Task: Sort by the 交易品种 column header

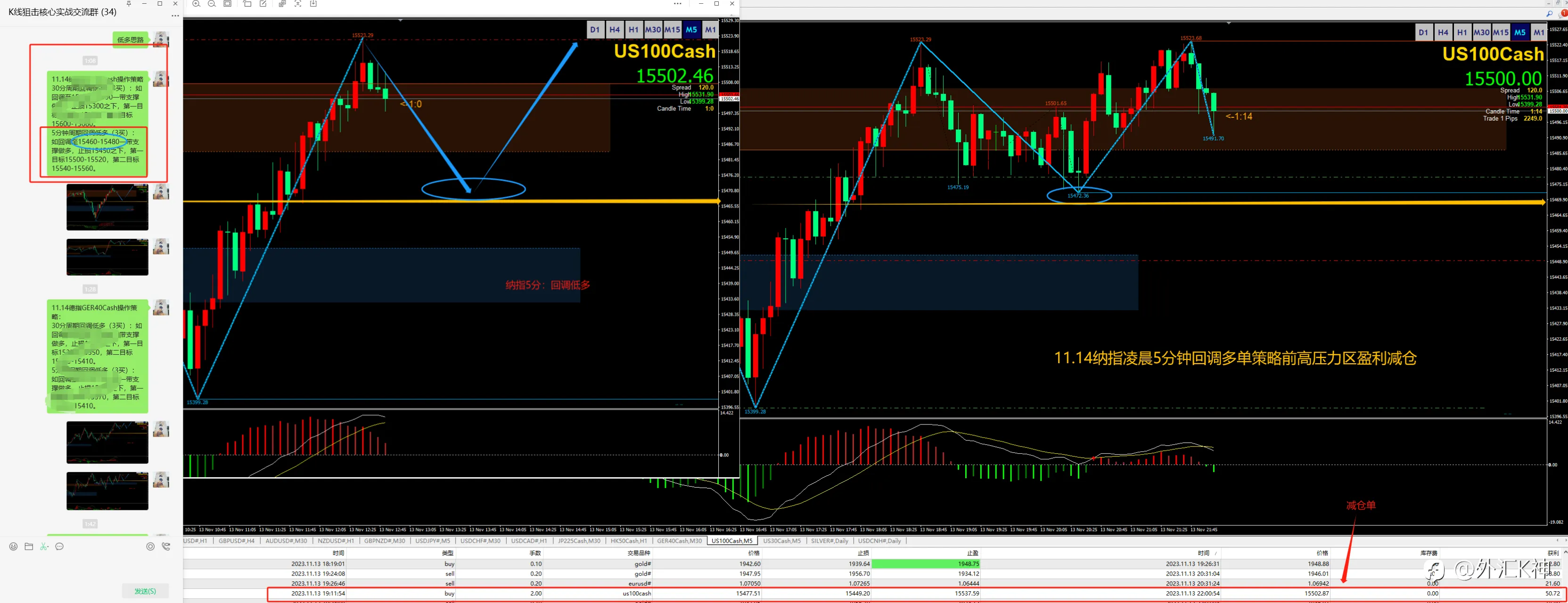Action: click(639, 553)
